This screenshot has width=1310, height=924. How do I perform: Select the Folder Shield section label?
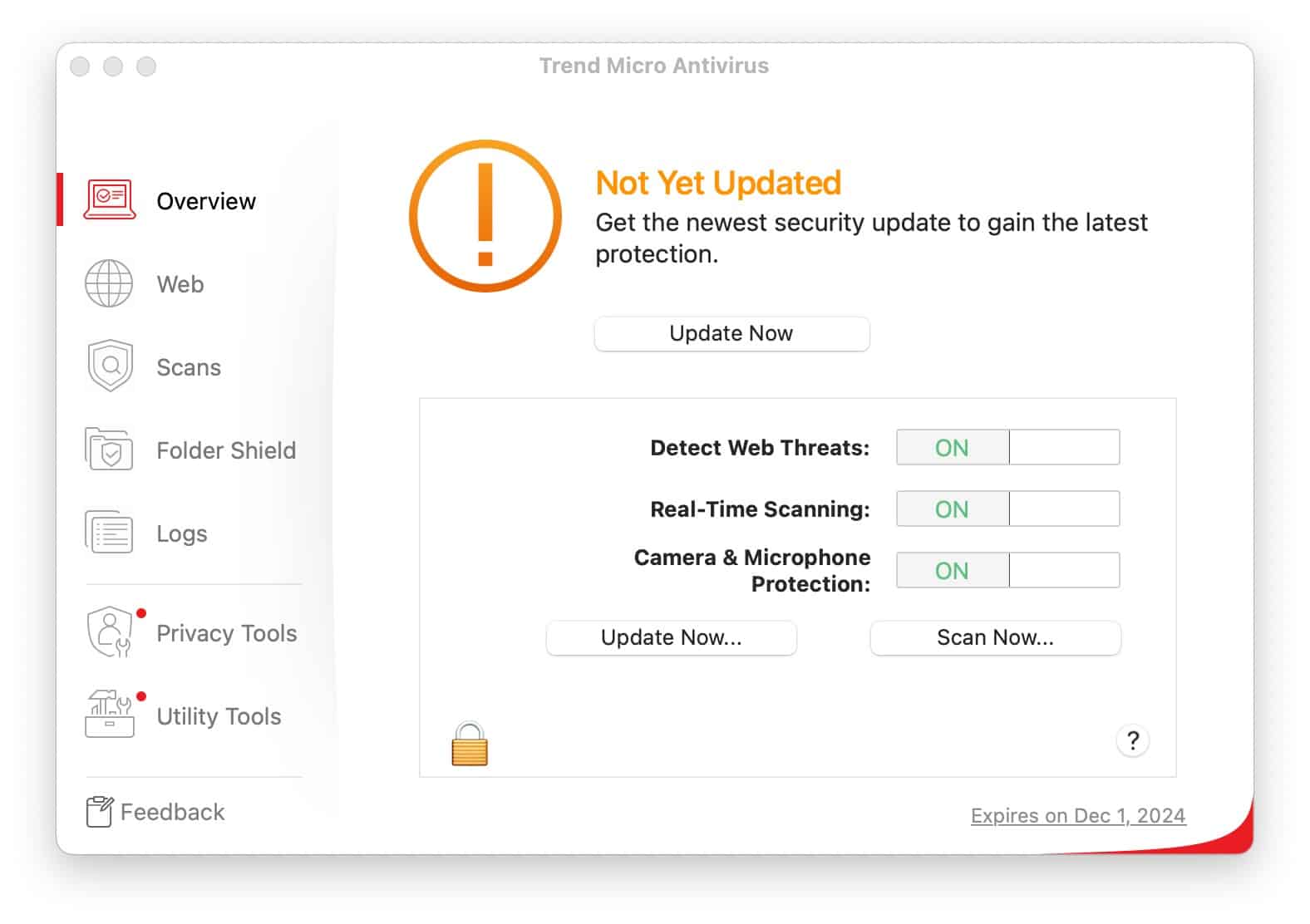[226, 450]
